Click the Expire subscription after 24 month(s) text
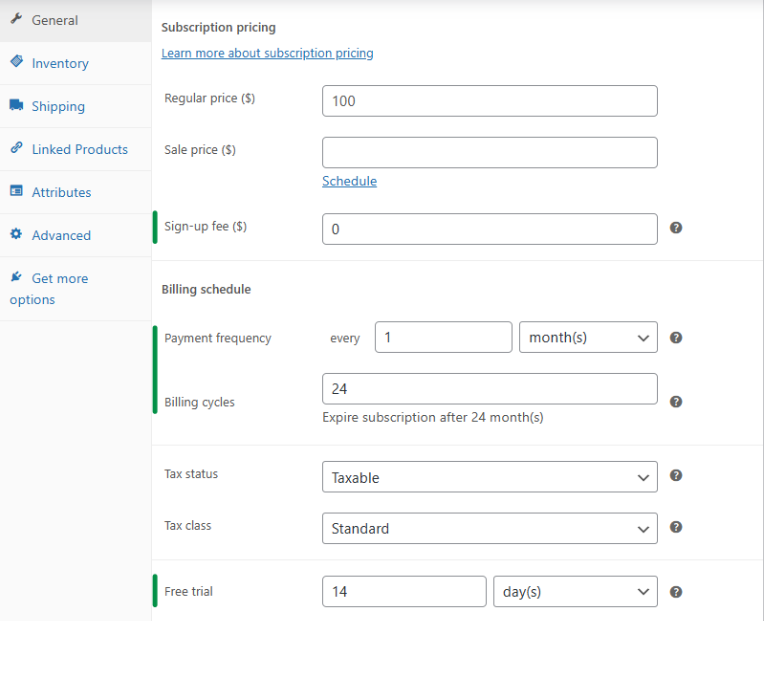The height and width of the screenshot is (697, 765). pos(433,418)
